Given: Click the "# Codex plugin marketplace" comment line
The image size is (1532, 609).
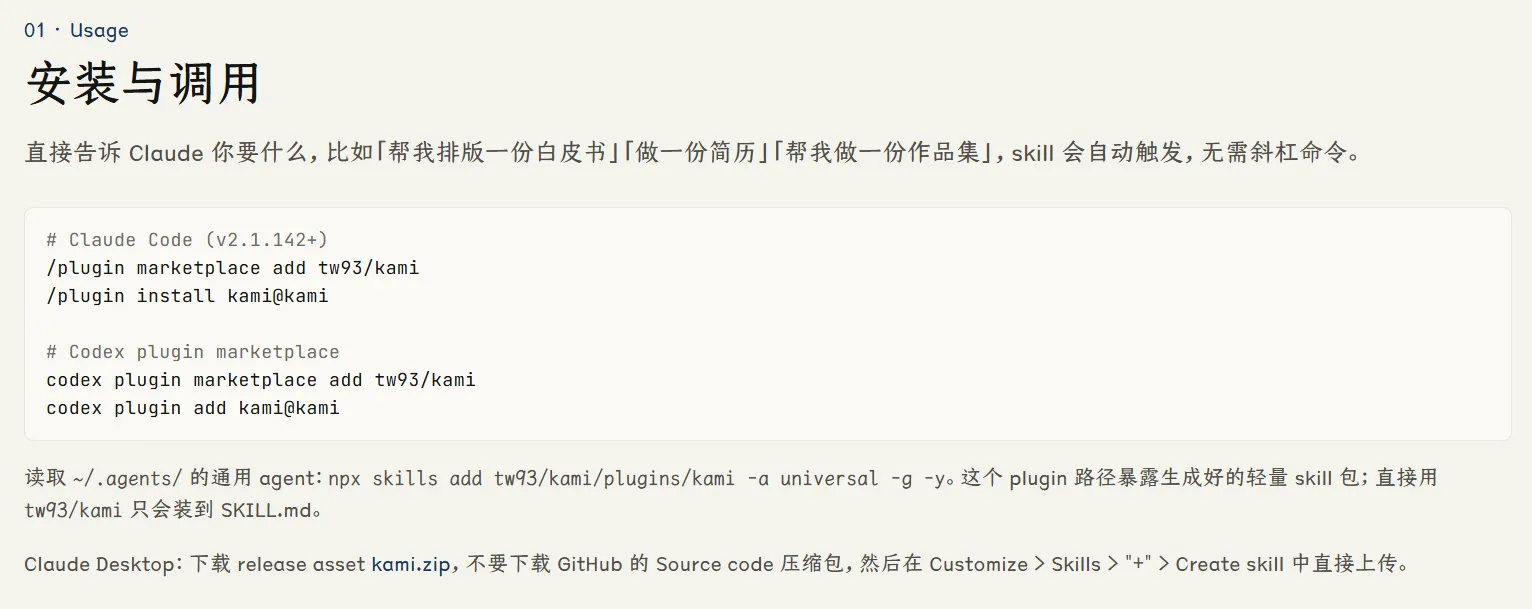Looking at the screenshot, I should (193, 352).
